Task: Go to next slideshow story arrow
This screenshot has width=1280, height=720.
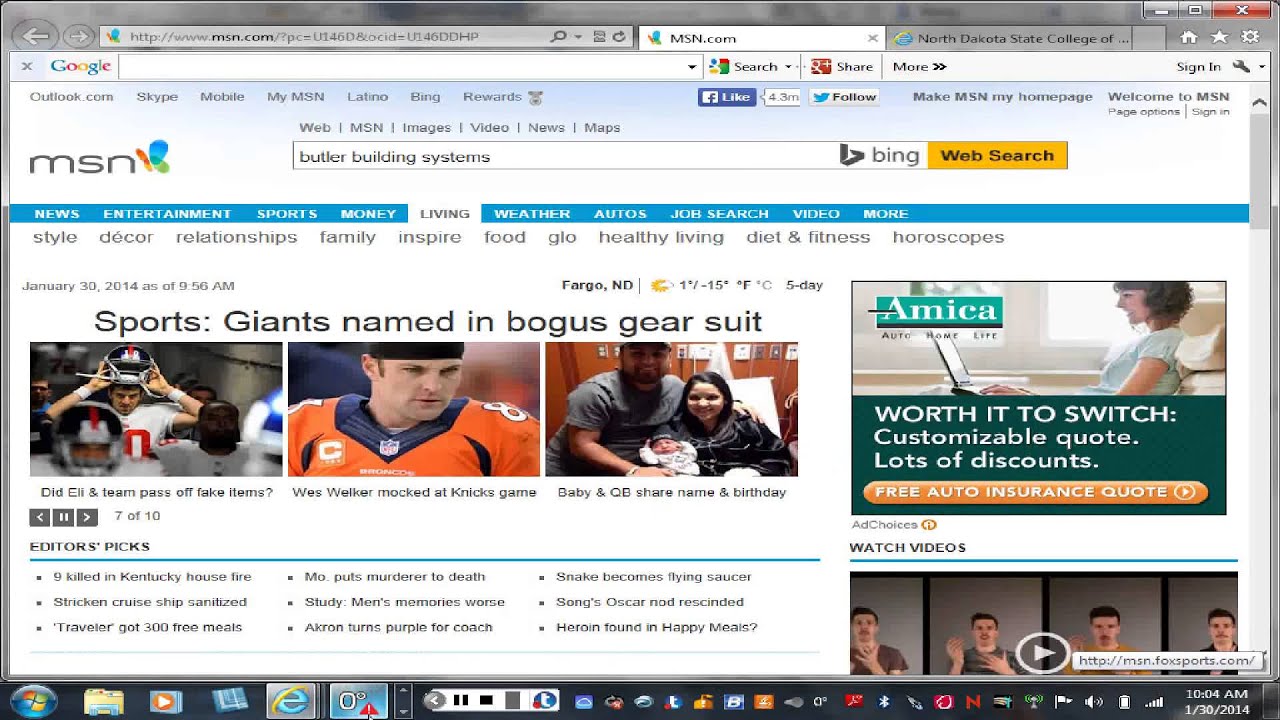Action: click(87, 517)
